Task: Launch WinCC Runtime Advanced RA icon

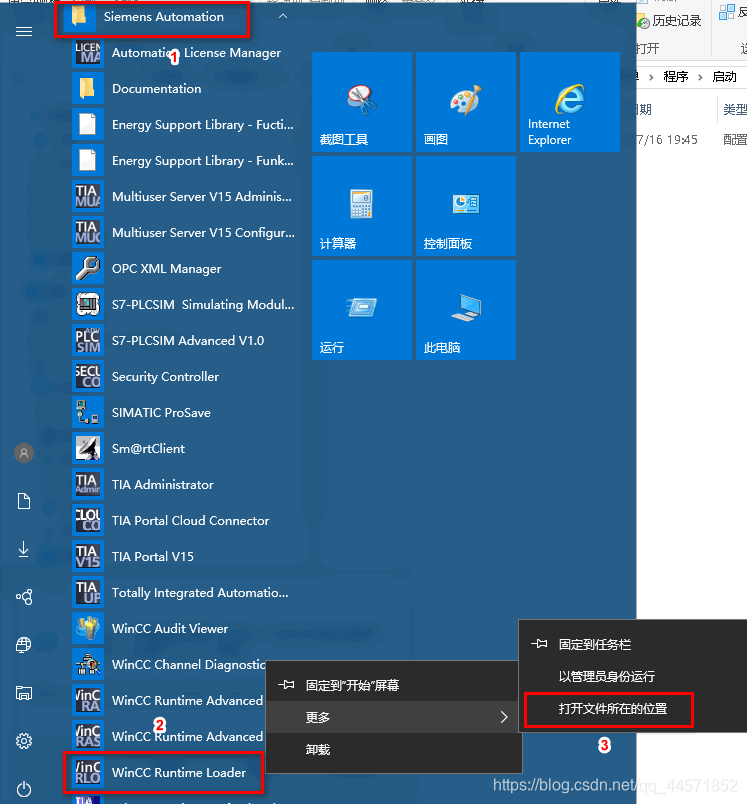Action: [x=88, y=700]
